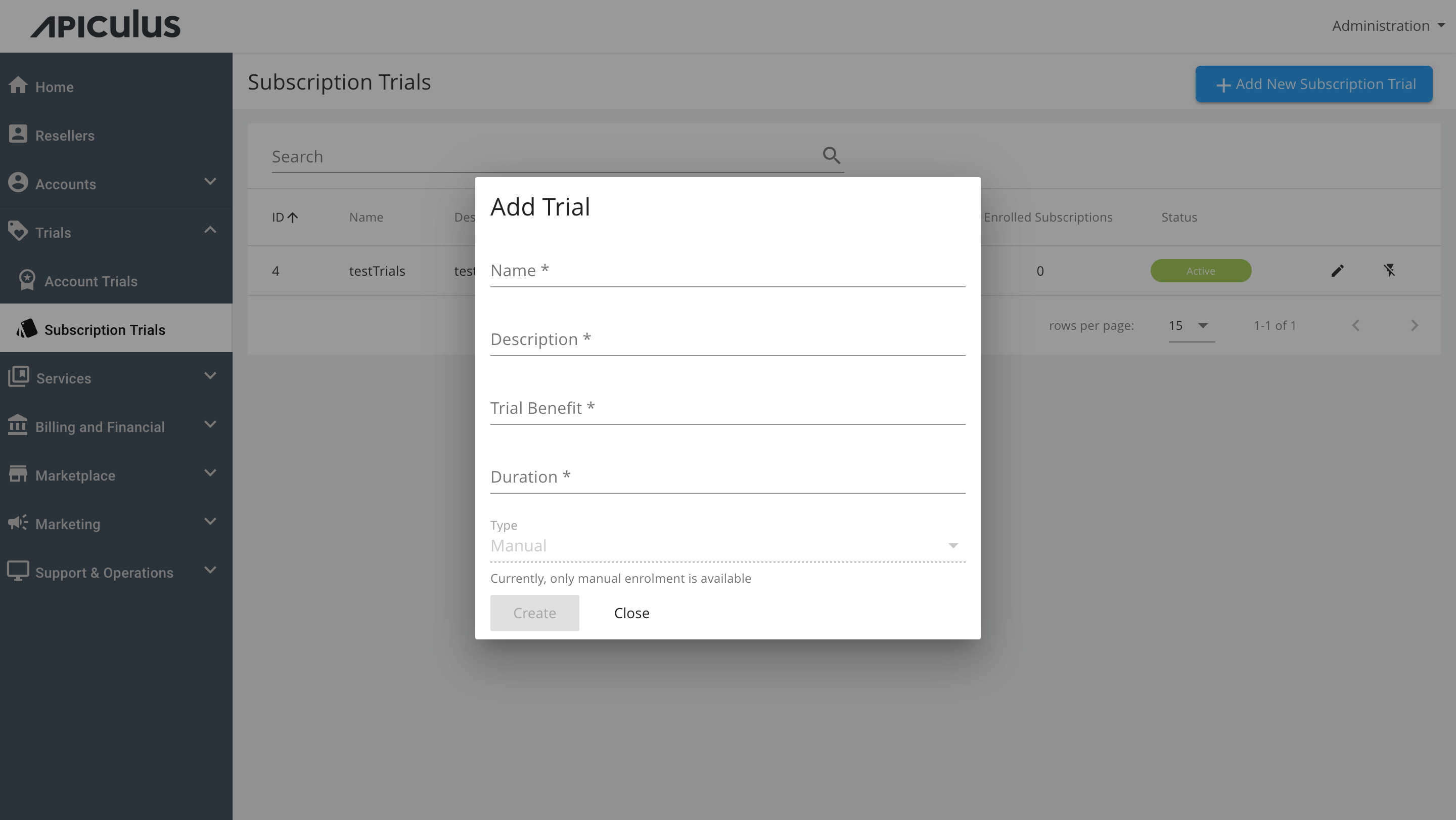Image resolution: width=1456 pixels, height=820 pixels.
Task: Select the Account Trials badge icon
Action: tap(27, 279)
